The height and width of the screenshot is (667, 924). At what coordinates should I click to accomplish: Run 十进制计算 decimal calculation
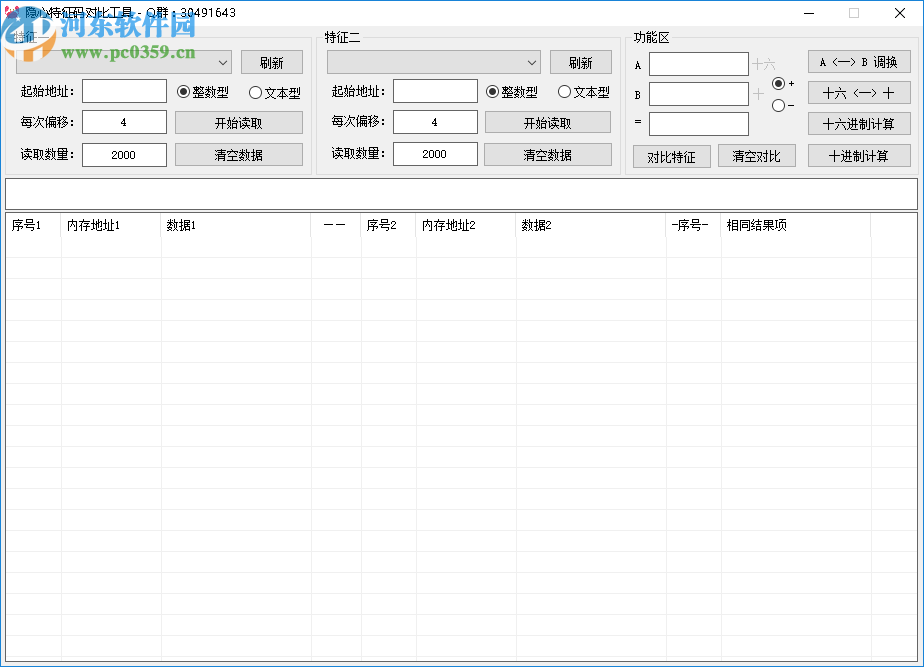[x=858, y=154]
